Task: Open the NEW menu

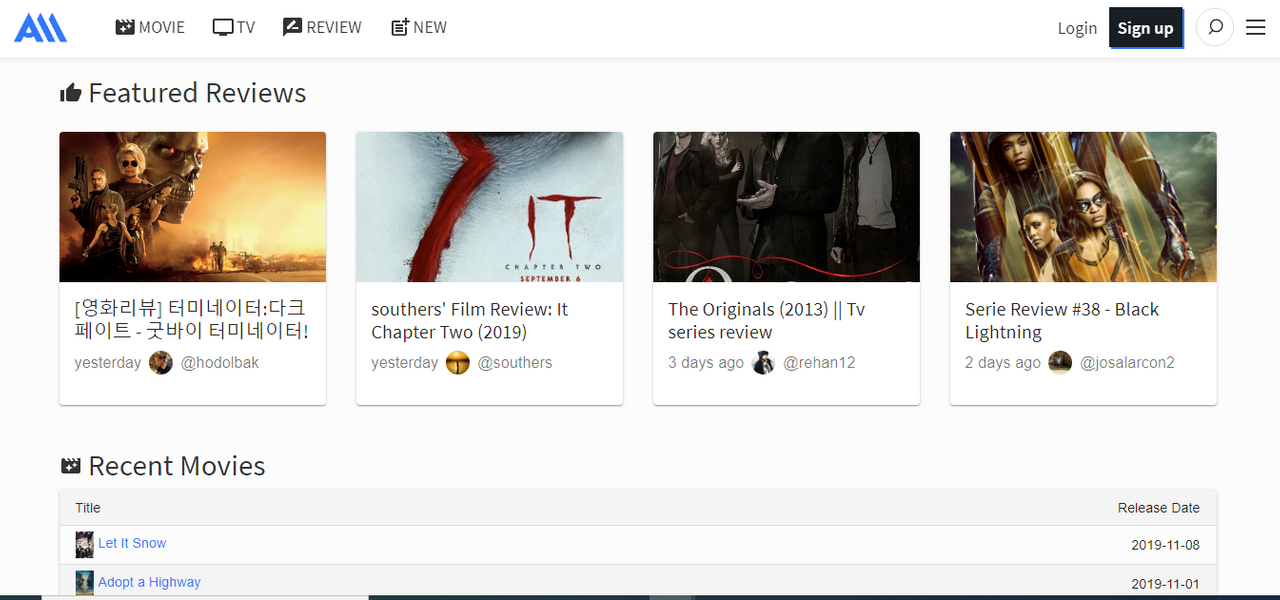Action: pos(419,27)
